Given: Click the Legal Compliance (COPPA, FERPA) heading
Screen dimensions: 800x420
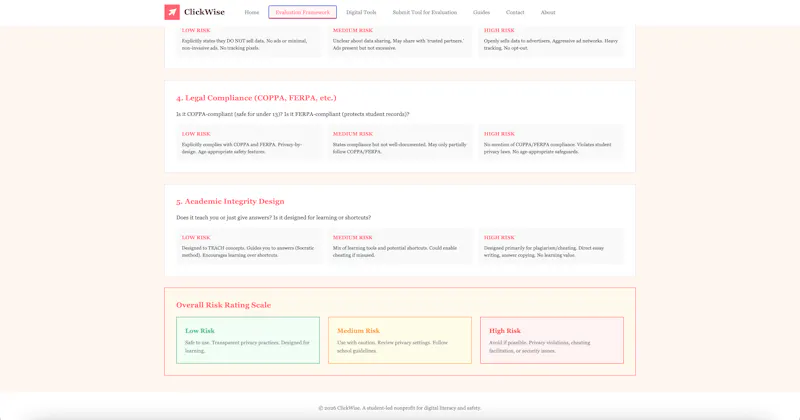Looking at the screenshot, I should [256, 98].
